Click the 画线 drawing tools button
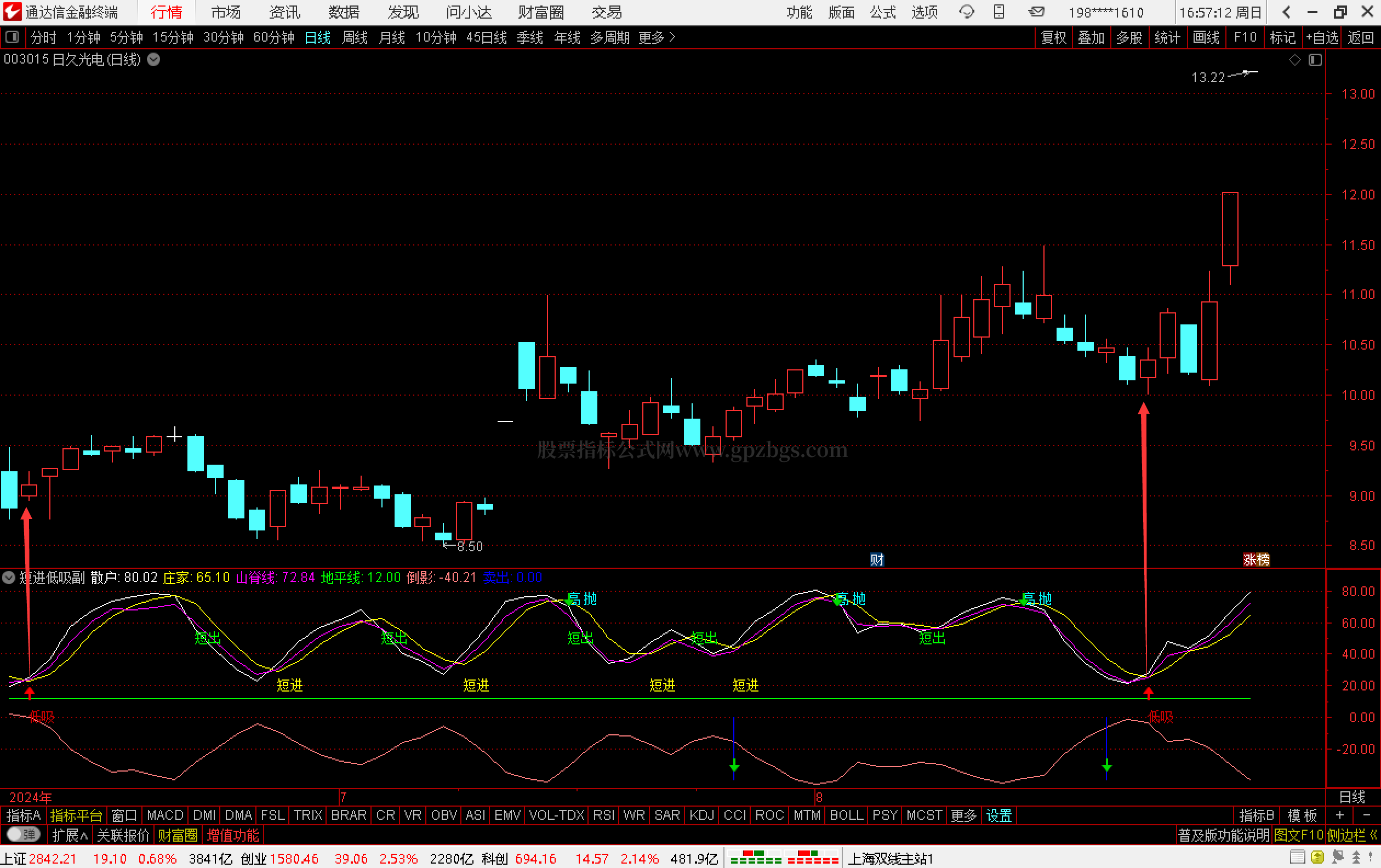Screen dimensions: 1381x868 (x=1206, y=37)
